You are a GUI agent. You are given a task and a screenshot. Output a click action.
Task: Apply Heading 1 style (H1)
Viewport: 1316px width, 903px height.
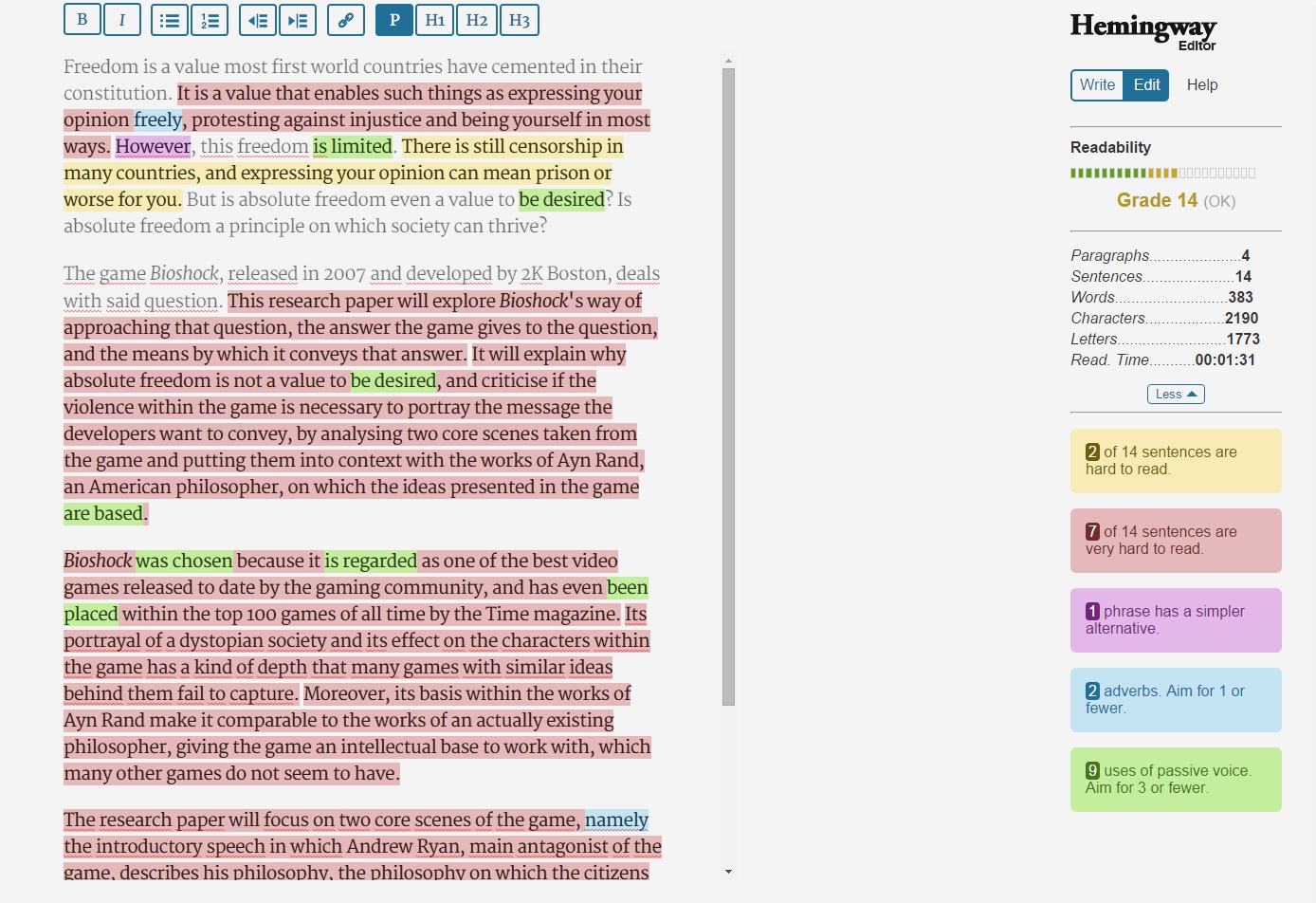tap(435, 19)
